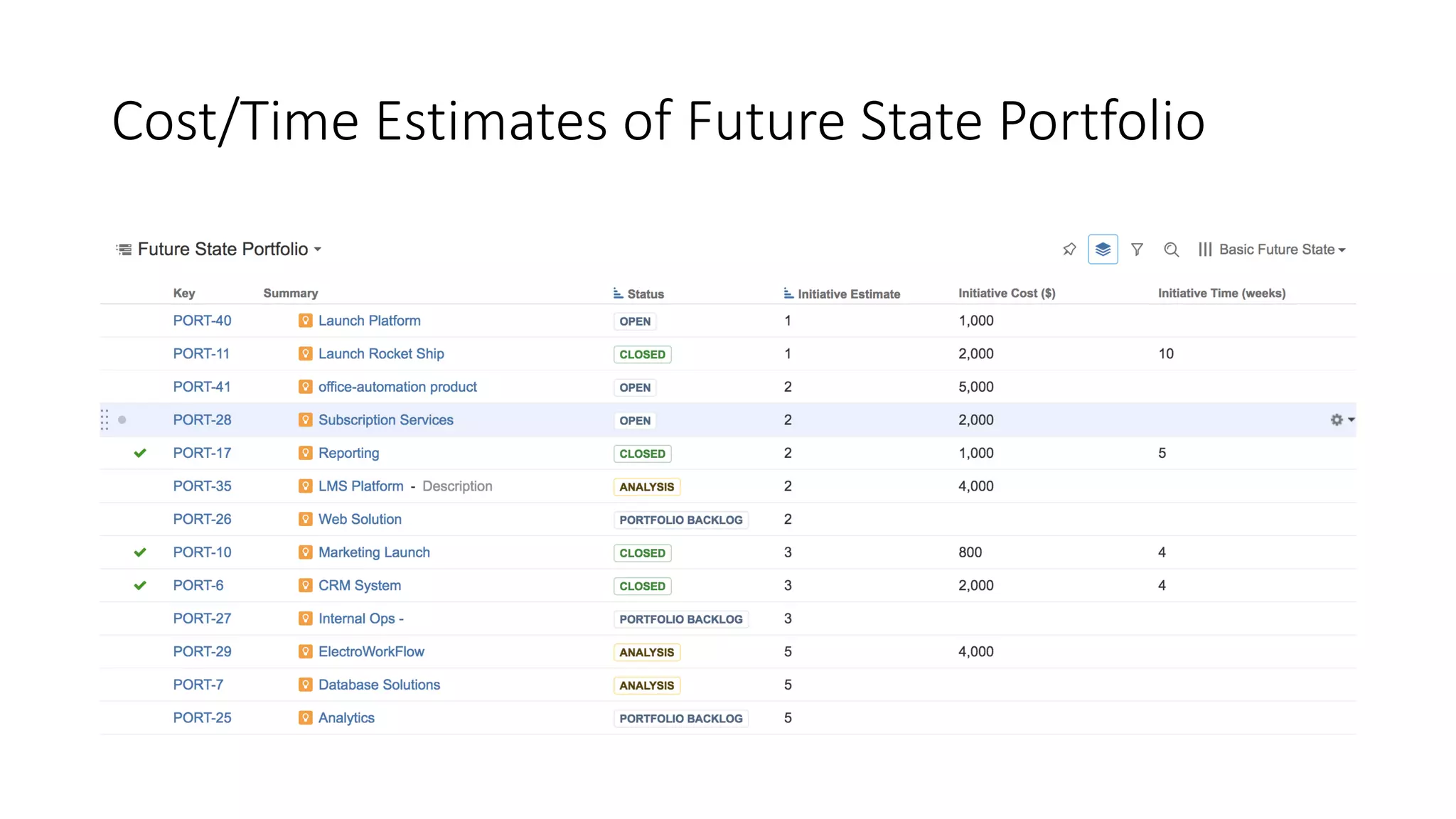Open issue key PORT-40
Screen dimensions: 1456x819
(x=202, y=321)
